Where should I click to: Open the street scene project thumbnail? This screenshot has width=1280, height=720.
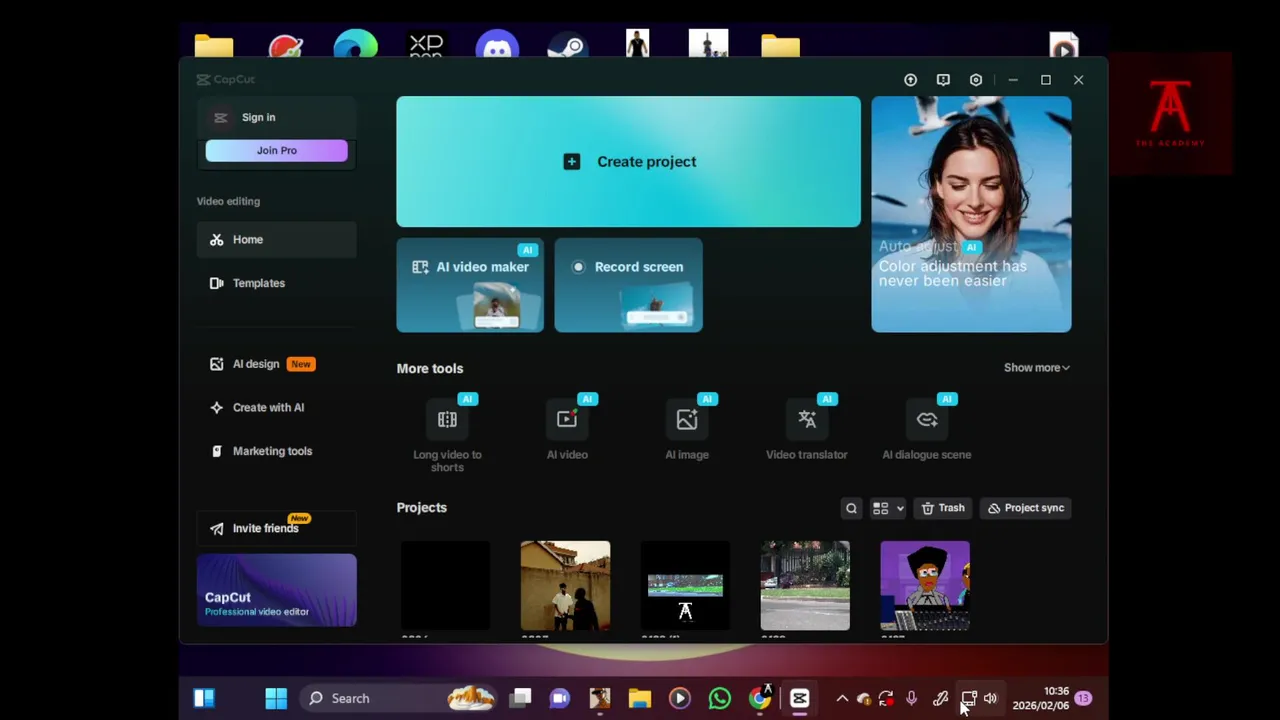[805, 586]
